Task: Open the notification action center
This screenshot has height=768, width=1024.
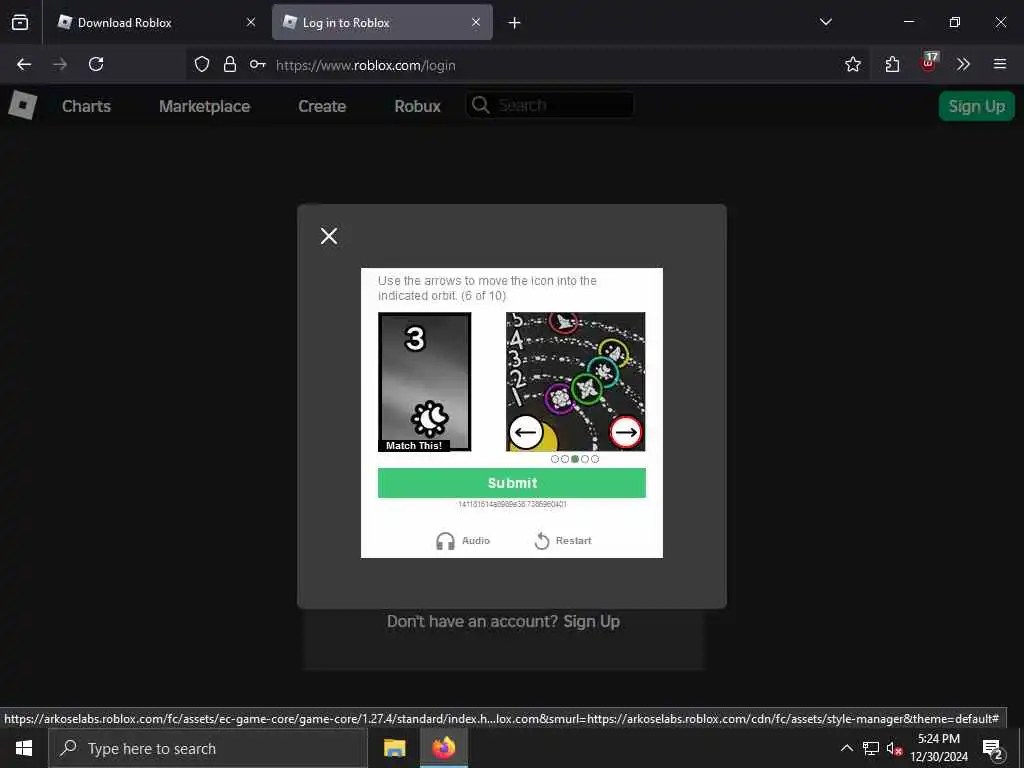Action: pyautogui.click(x=993, y=748)
